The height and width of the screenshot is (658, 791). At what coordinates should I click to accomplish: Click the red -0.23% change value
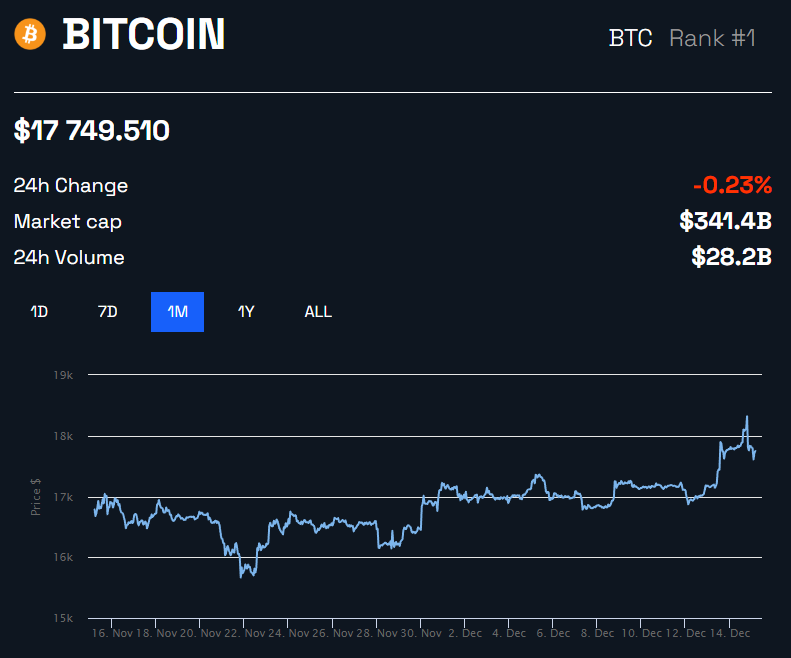click(x=732, y=185)
